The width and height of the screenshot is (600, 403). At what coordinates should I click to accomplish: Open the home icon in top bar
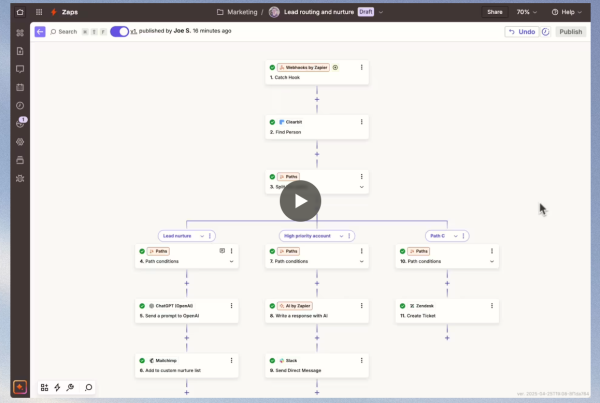[x=20, y=12]
